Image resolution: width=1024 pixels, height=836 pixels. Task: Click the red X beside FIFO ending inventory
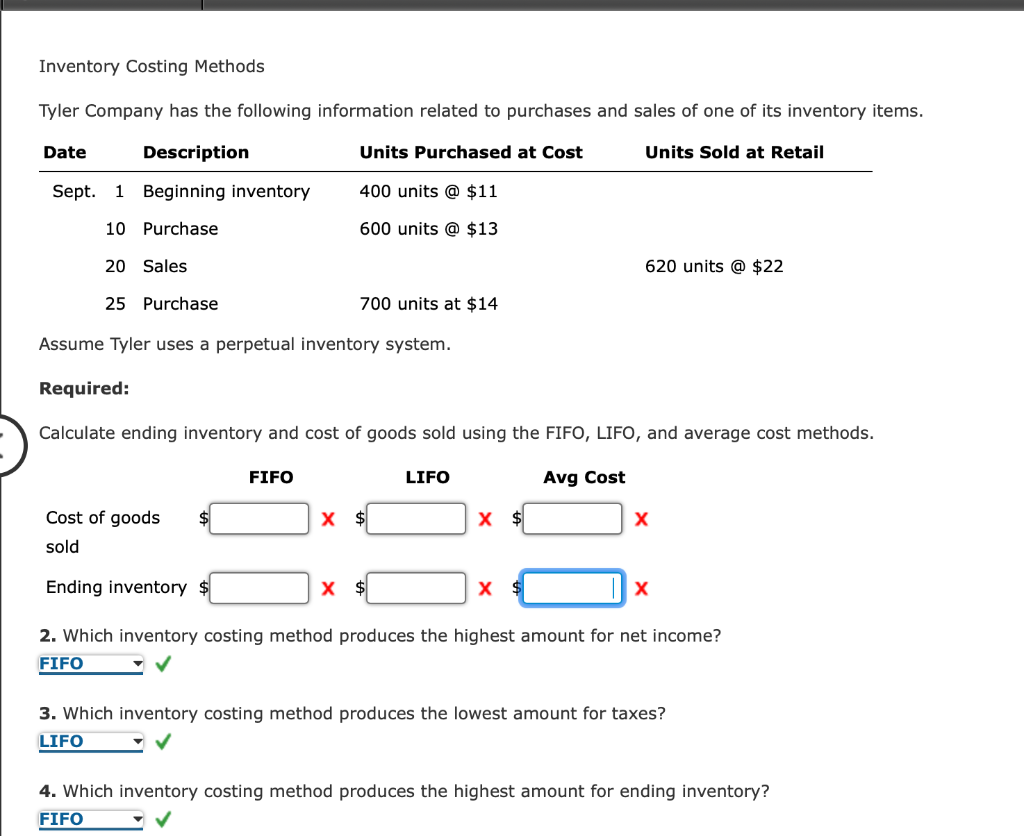point(328,588)
